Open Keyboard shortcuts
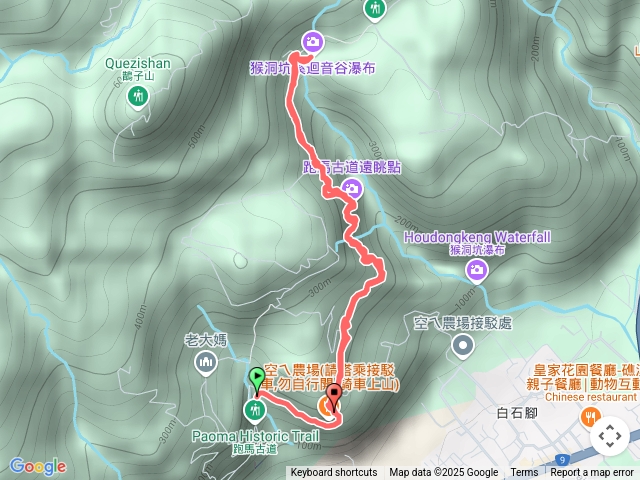640x480 pixels. coord(334,473)
